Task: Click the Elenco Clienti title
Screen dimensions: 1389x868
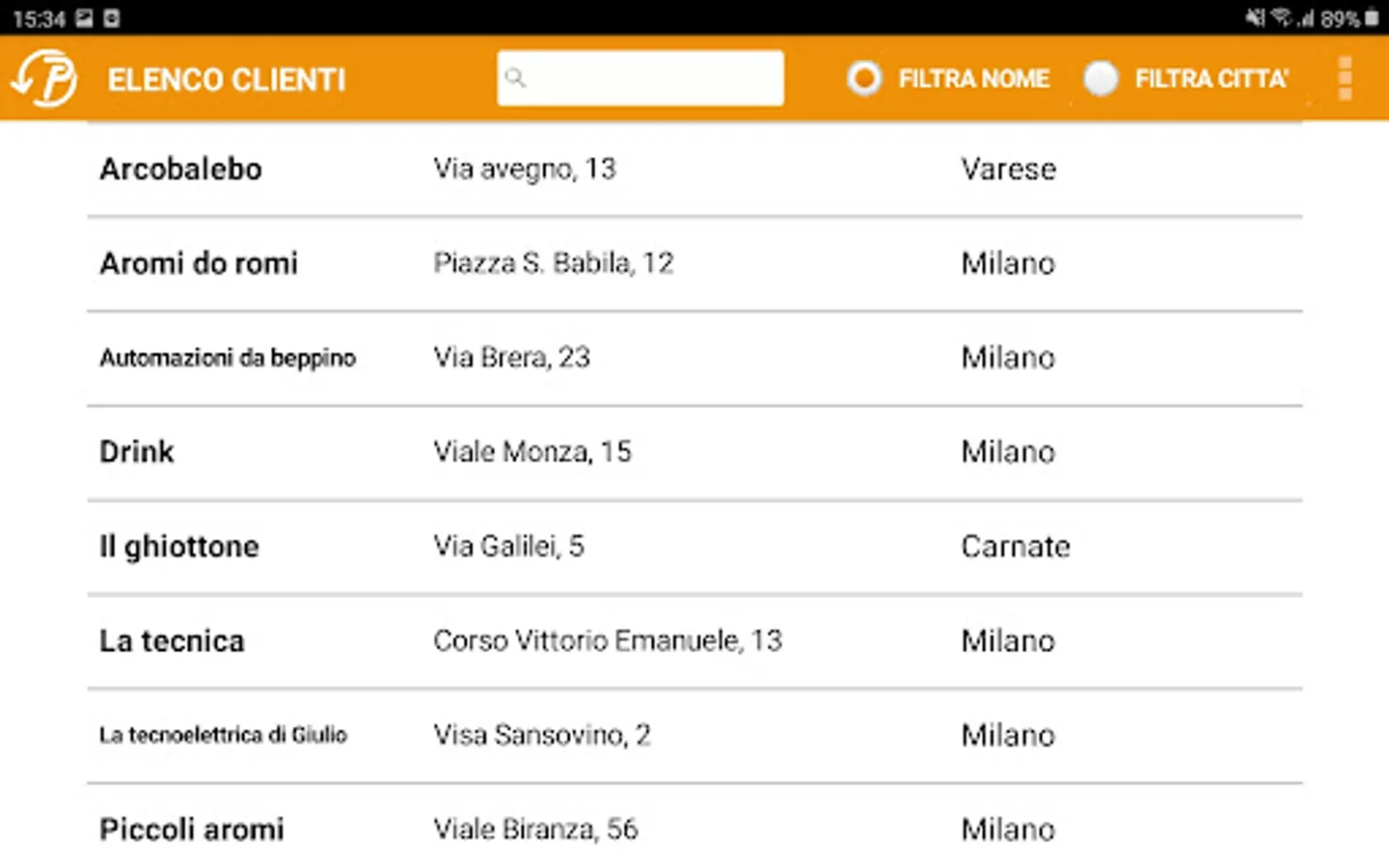Action: (227, 79)
